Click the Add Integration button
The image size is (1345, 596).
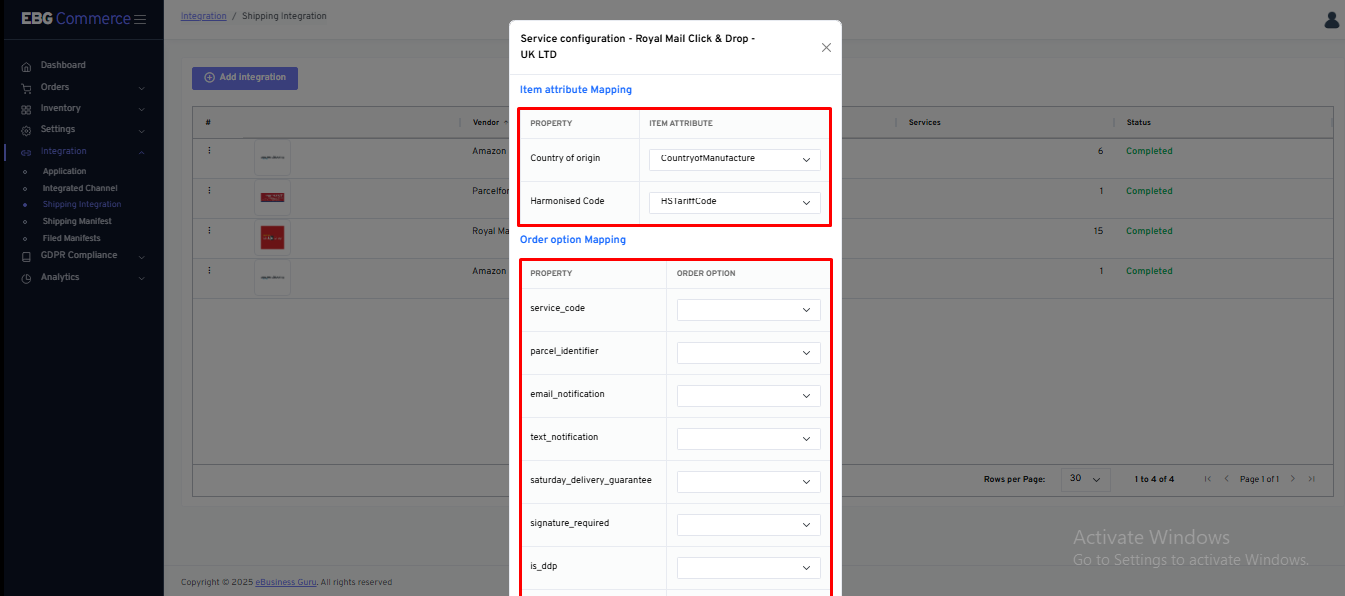[245, 78]
